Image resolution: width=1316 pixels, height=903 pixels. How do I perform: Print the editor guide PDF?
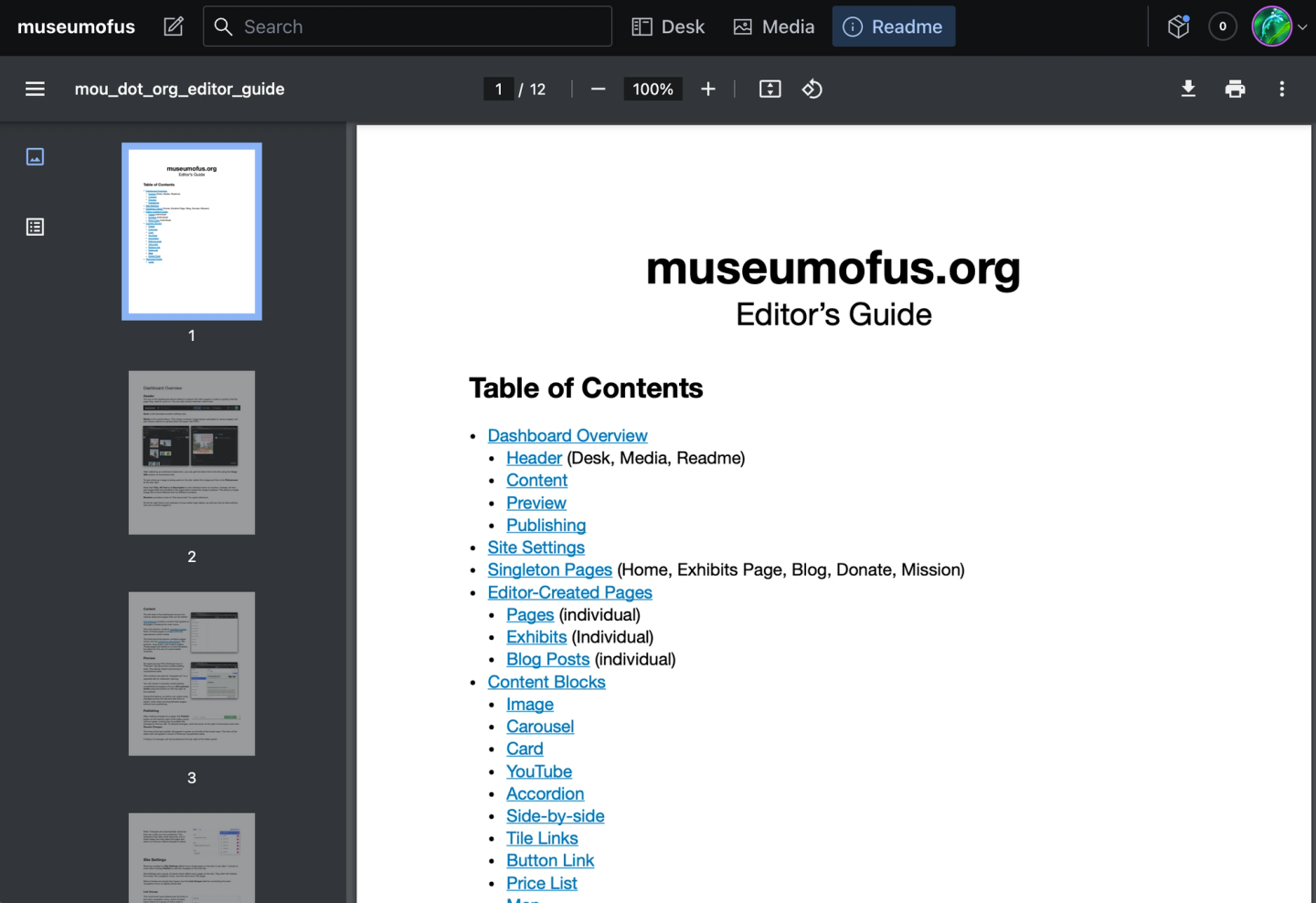coord(1235,89)
